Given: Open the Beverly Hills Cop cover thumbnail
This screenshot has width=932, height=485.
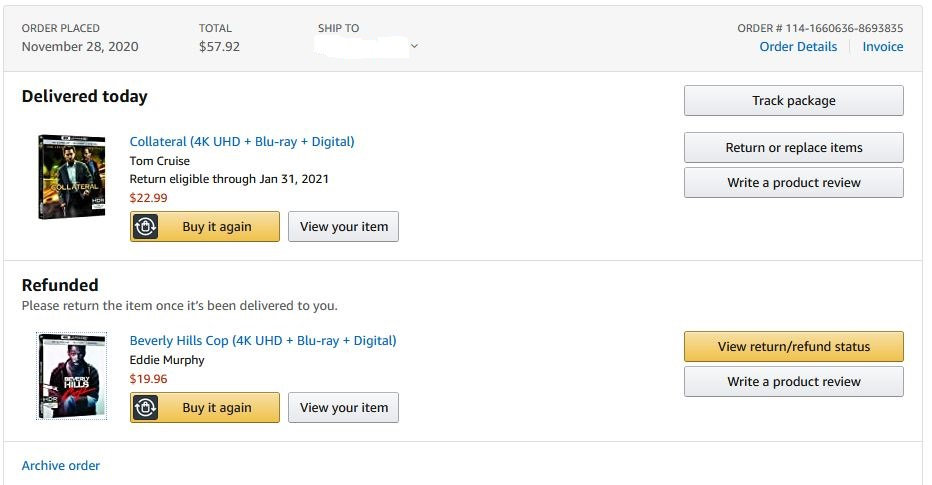Looking at the screenshot, I should (71, 375).
